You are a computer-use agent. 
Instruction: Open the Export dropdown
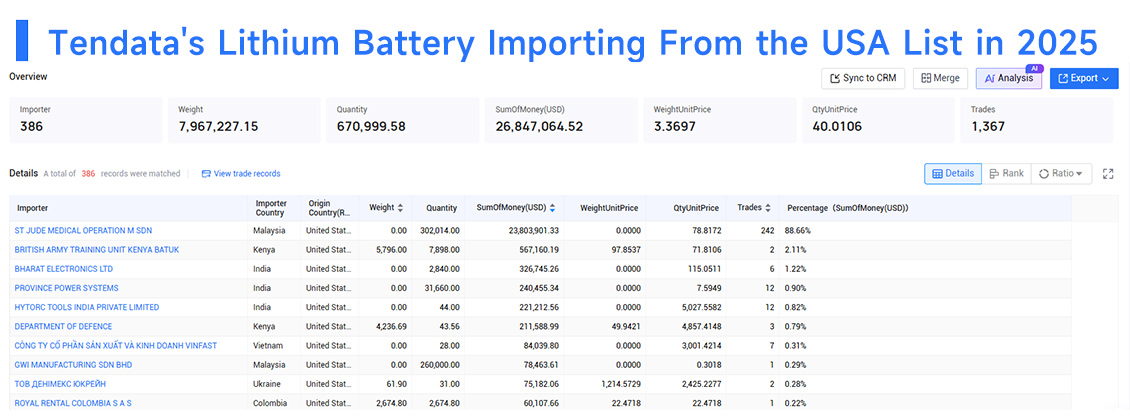[1084, 79]
